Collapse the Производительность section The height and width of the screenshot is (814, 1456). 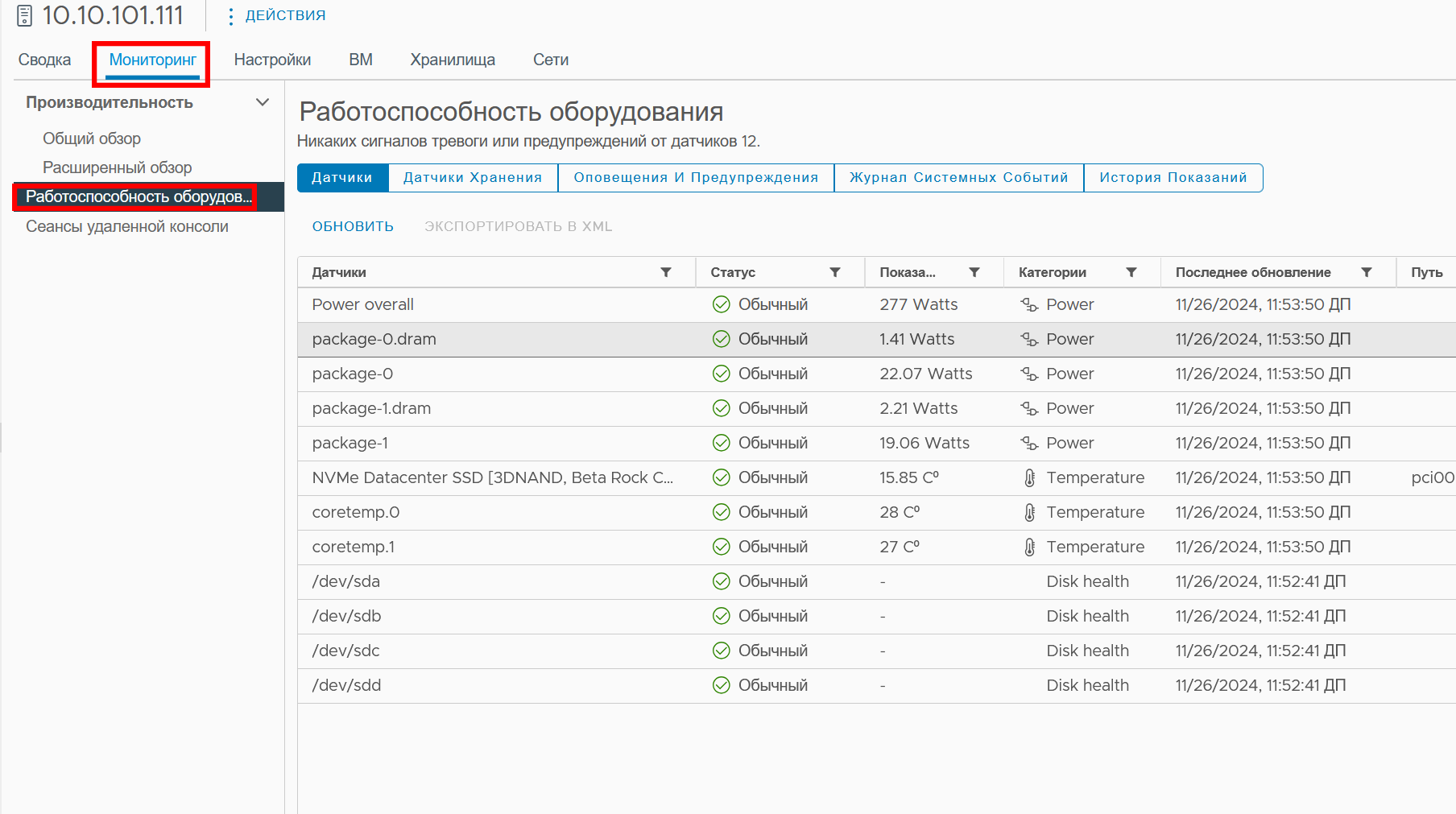[262, 102]
